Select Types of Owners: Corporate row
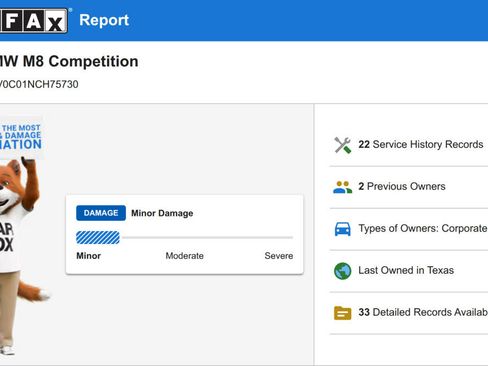Screen dimensions: 488x366 [x=409, y=229]
